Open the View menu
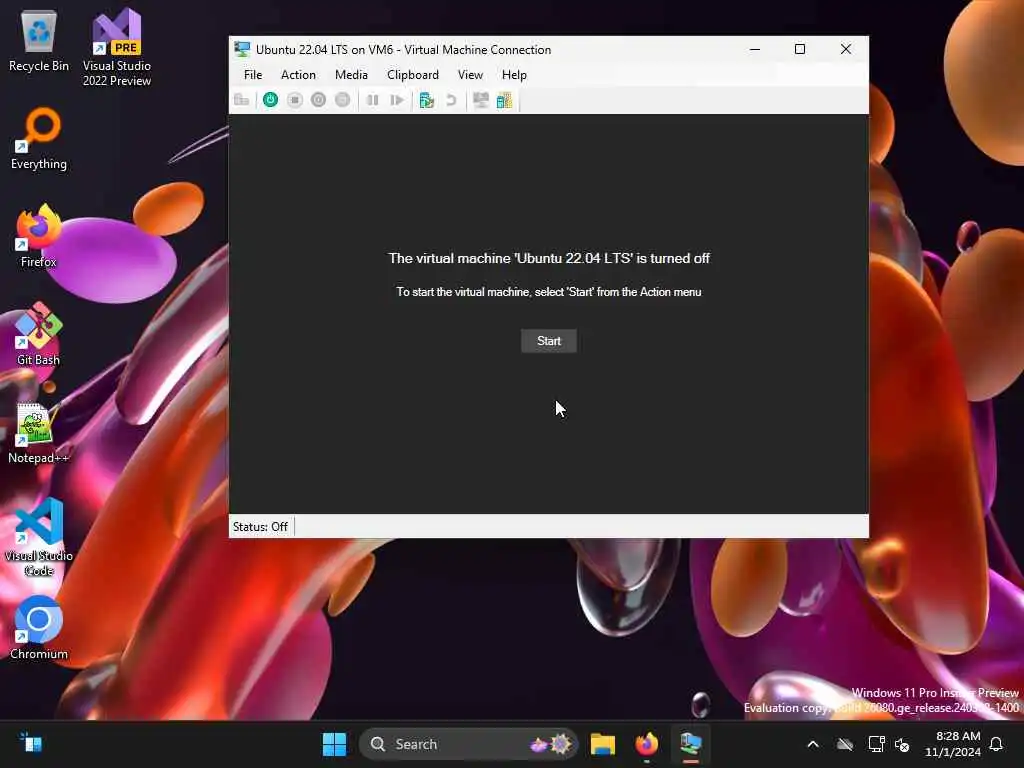 coord(470,74)
